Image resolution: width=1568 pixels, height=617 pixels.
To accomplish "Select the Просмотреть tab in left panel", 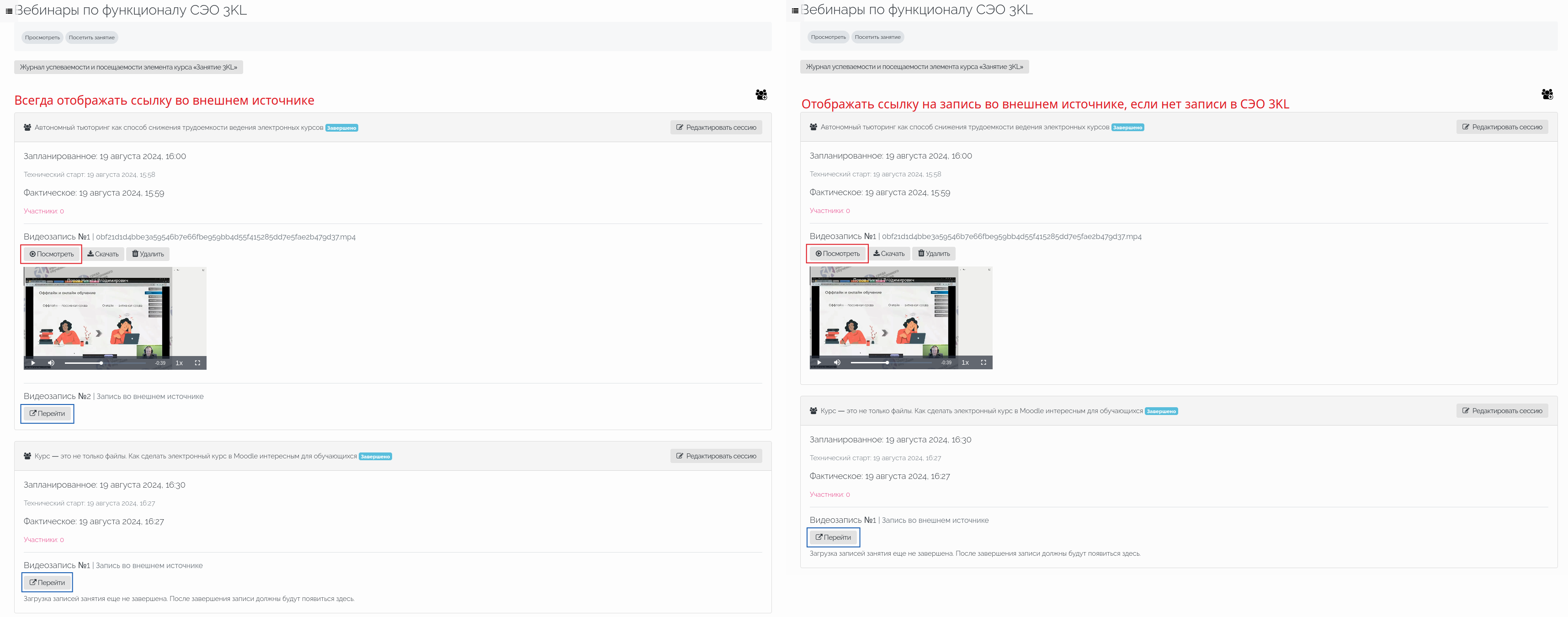I will (42, 38).
